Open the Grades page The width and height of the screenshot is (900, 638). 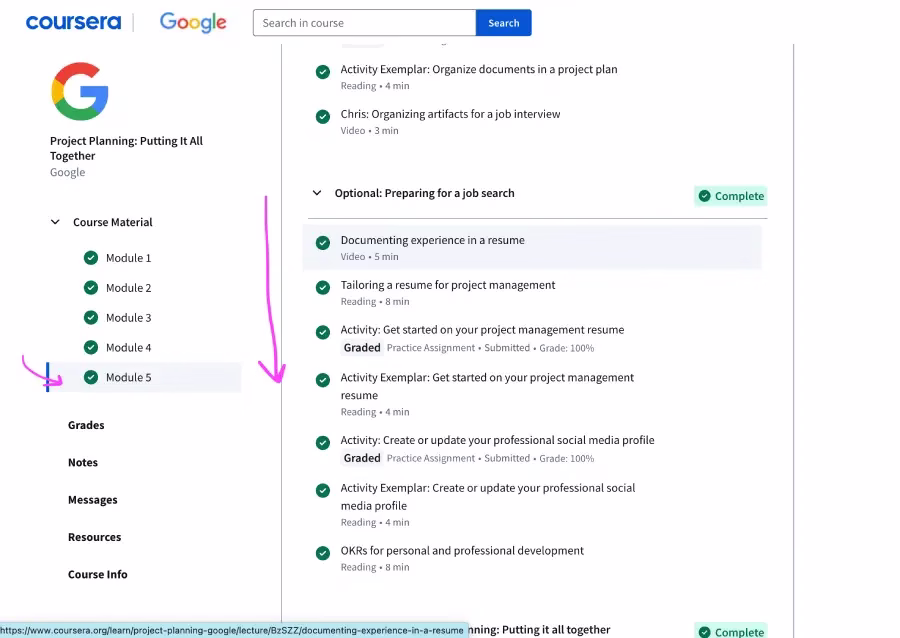[x=86, y=425]
